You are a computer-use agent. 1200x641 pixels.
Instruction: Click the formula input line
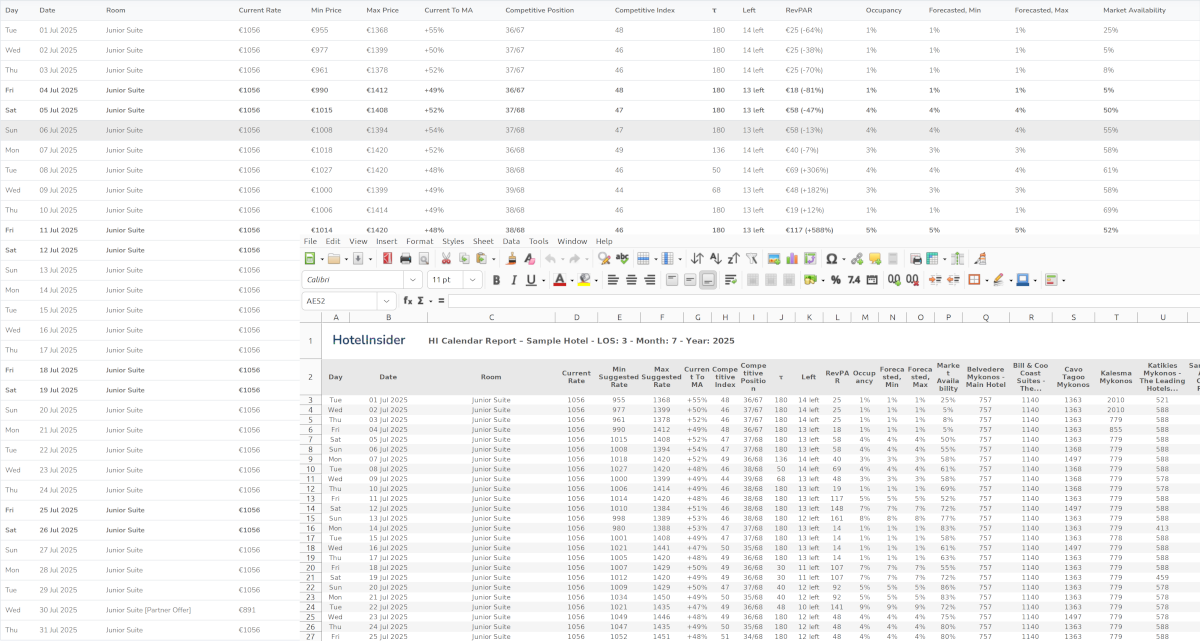click(824, 300)
